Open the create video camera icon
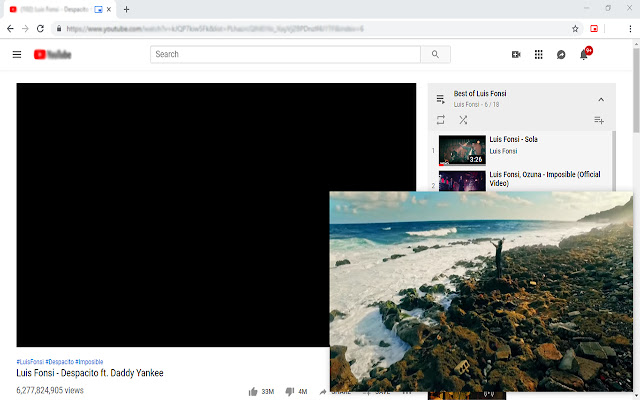The height and width of the screenshot is (400, 640). click(516, 54)
